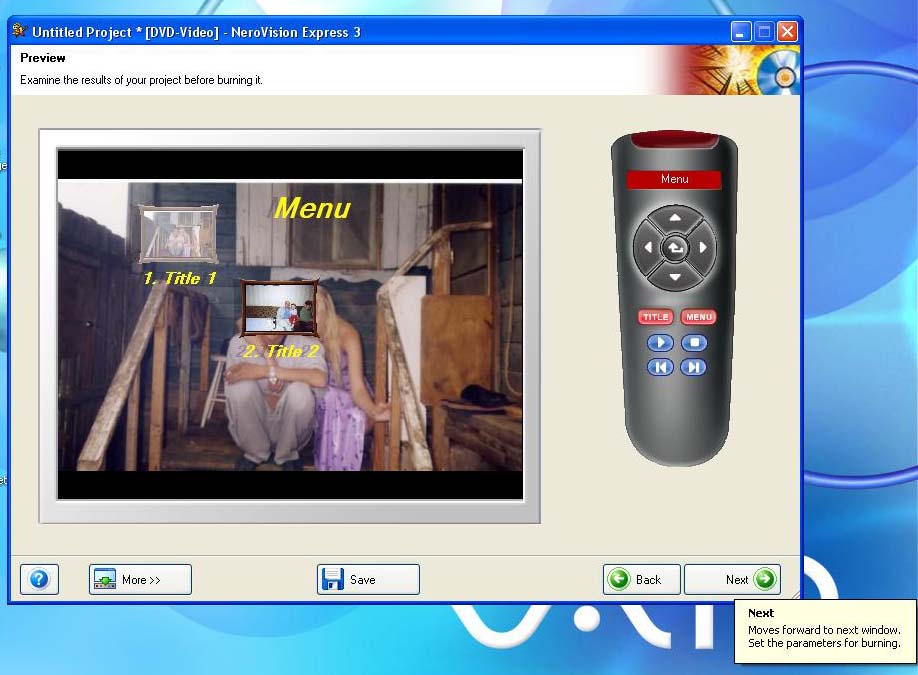Proceed with the Next button

point(732,580)
